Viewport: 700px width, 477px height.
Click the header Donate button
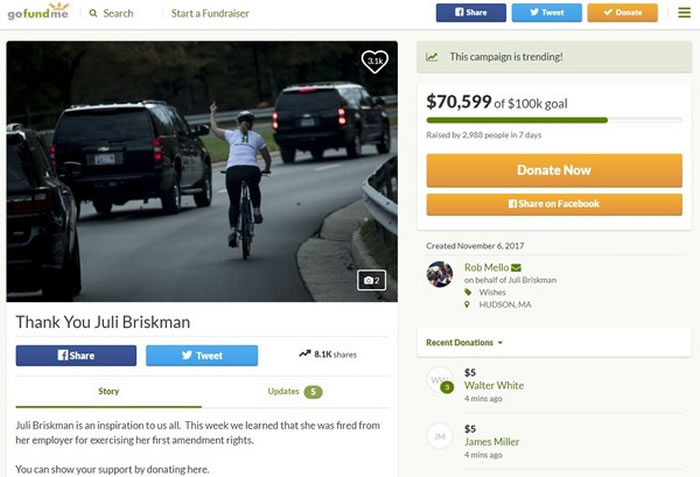(x=622, y=13)
